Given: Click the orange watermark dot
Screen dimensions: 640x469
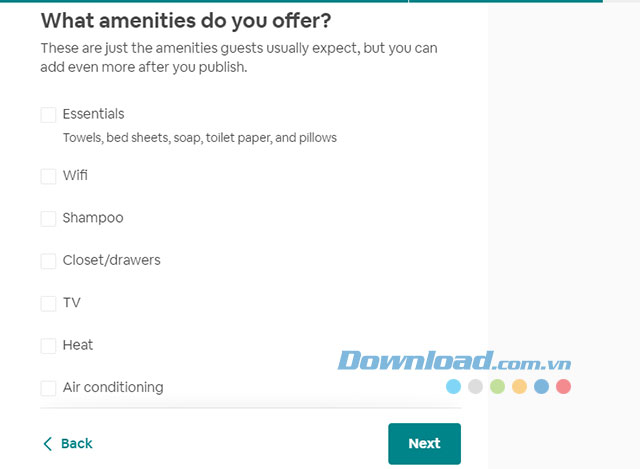Looking at the screenshot, I should pos(519,386).
